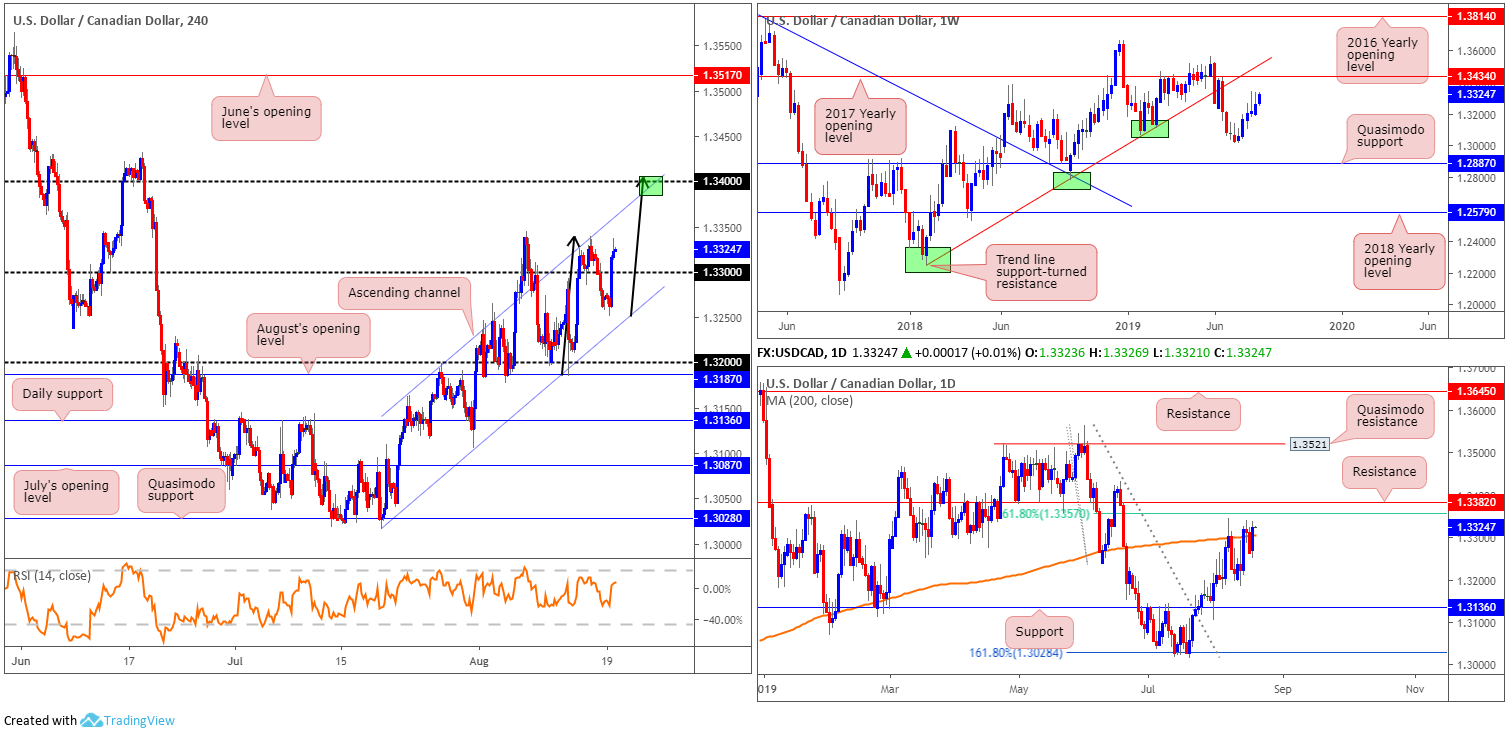Open the TradingView link text
1509x732 pixels.
(x=143, y=720)
